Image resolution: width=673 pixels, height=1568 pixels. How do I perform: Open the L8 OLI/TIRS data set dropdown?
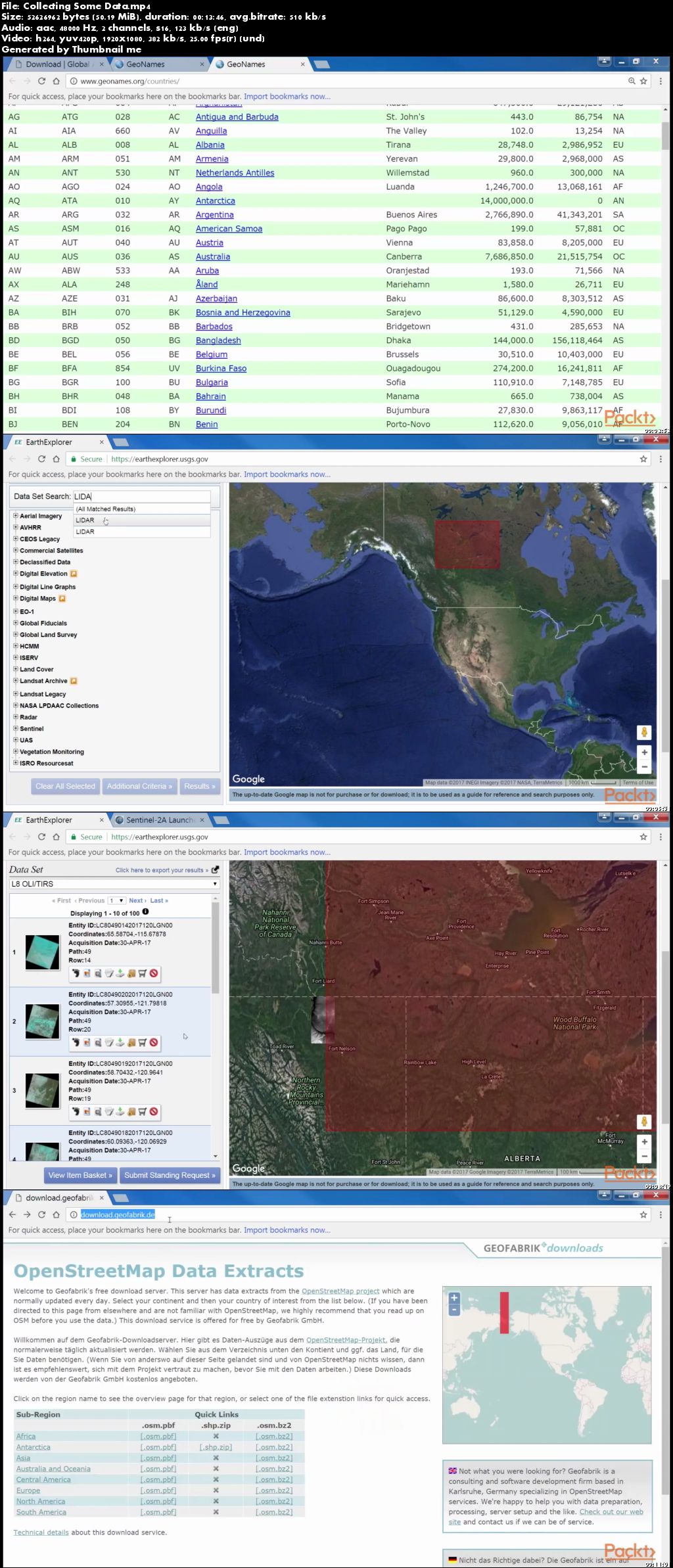114,884
